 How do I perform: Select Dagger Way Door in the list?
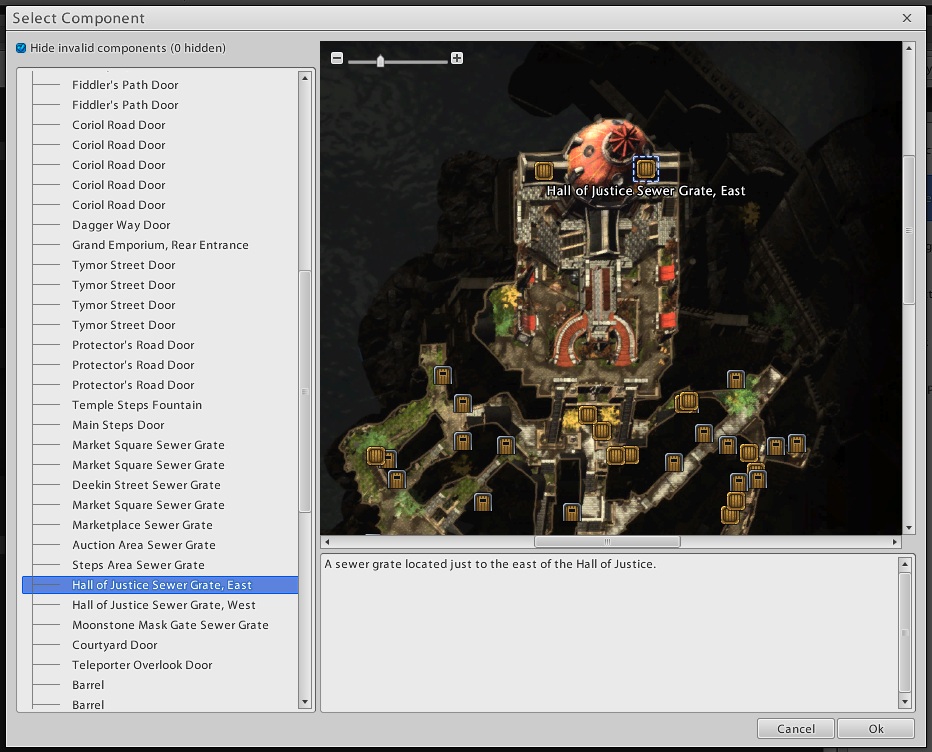pos(121,225)
